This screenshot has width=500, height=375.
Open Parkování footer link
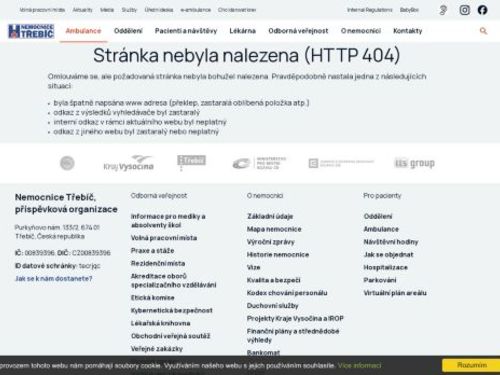tap(380, 280)
